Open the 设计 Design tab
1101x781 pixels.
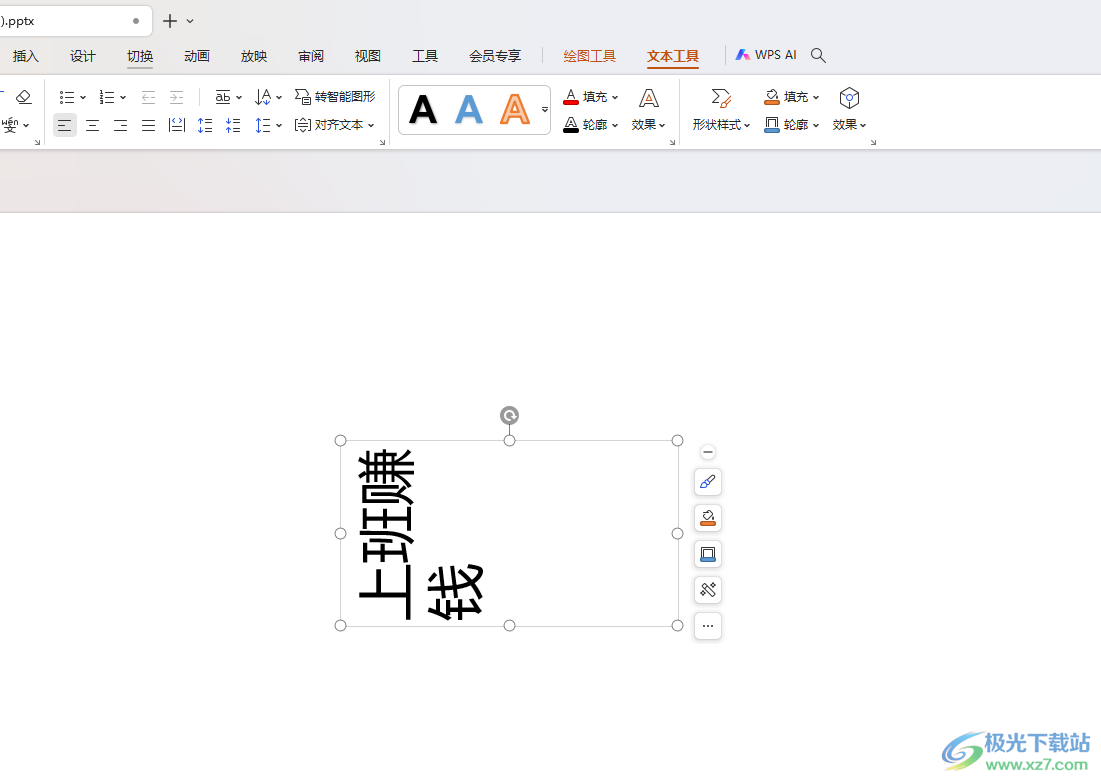click(83, 56)
